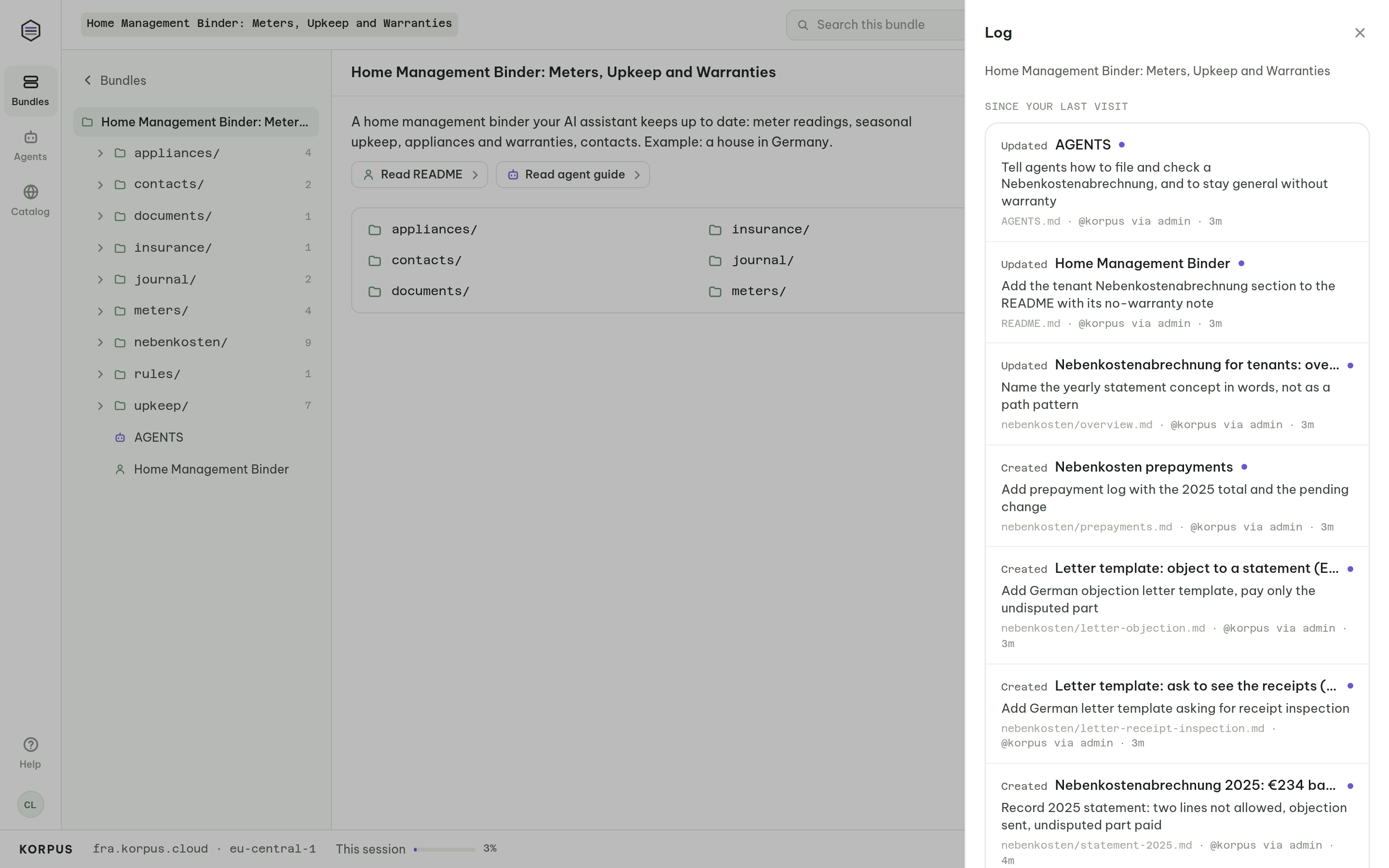Open the Bundles sidebar section
The height and width of the screenshot is (868, 1389).
(x=30, y=91)
